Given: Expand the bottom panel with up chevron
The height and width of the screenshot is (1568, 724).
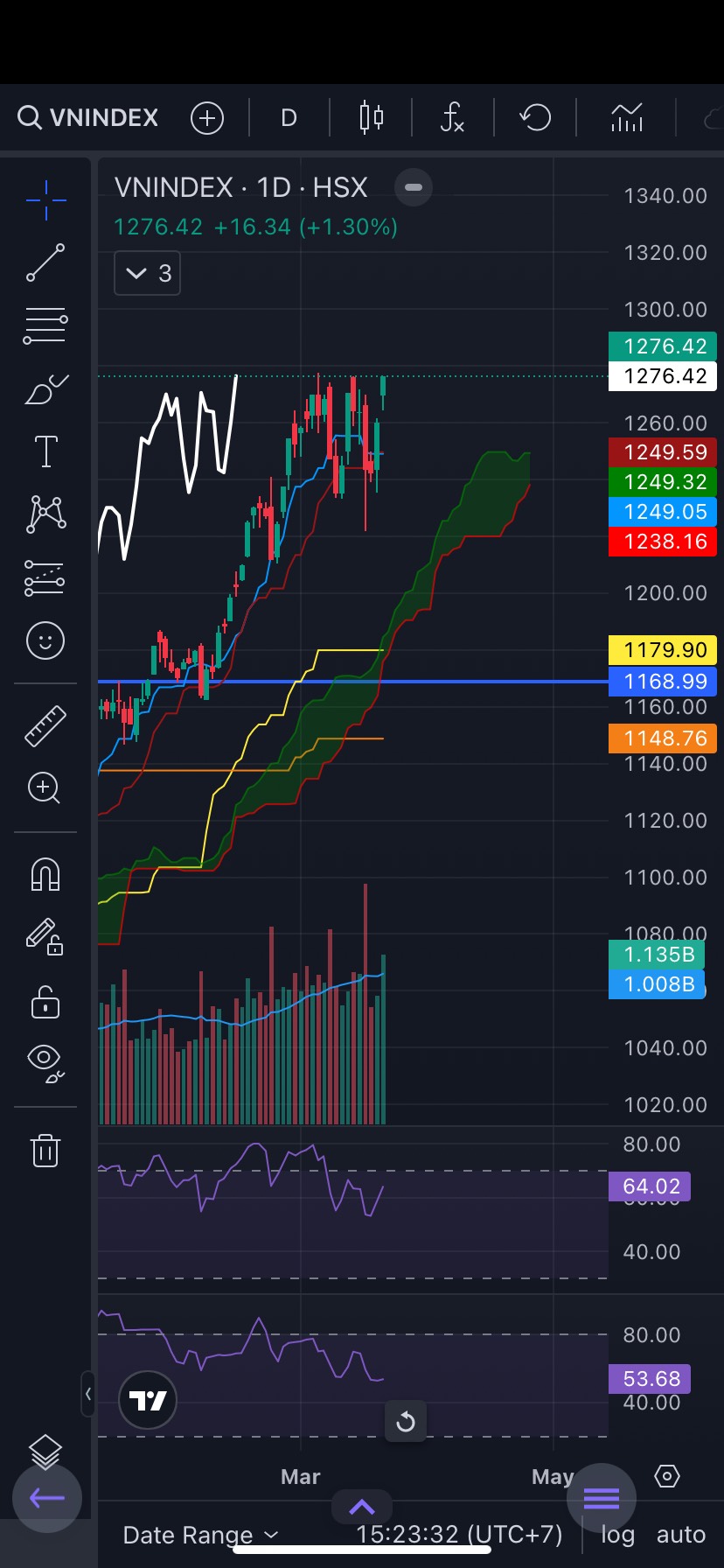Looking at the screenshot, I should coord(362,1507).
